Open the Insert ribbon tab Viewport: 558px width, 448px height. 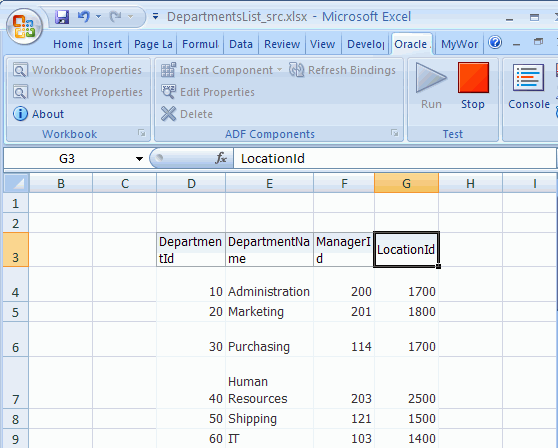[x=107, y=44]
